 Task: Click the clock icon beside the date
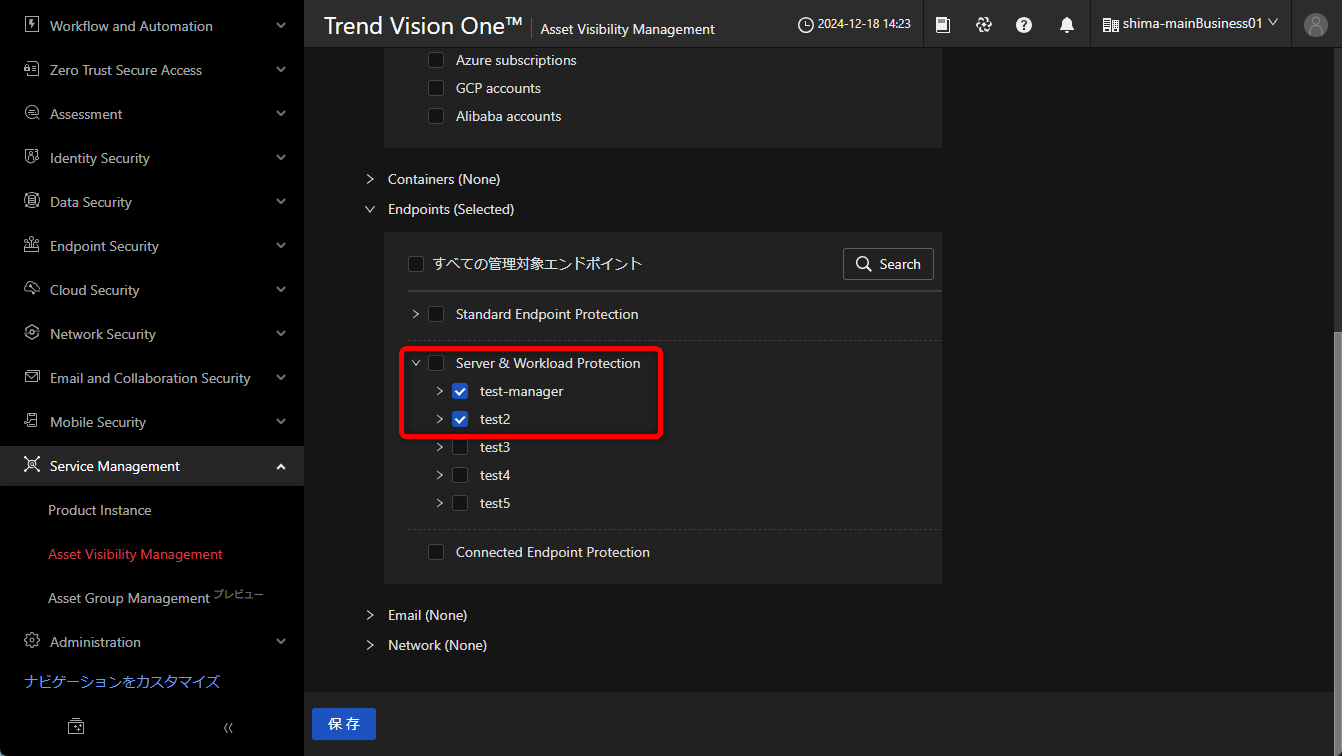(x=806, y=25)
